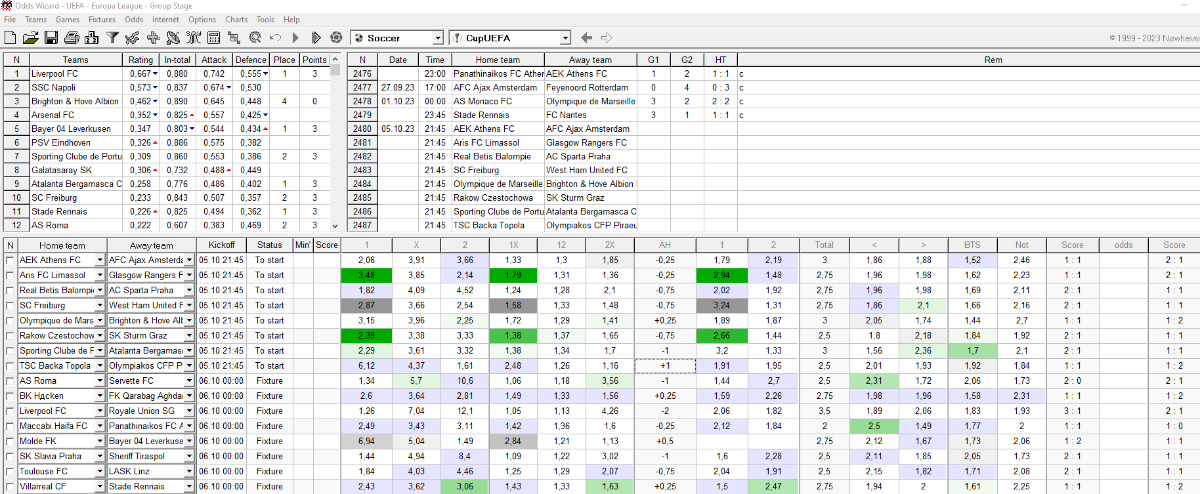Viewport: 1200px width, 494px height.
Task: Expand the AS Roma home team dropdown
Action: (x=99, y=381)
